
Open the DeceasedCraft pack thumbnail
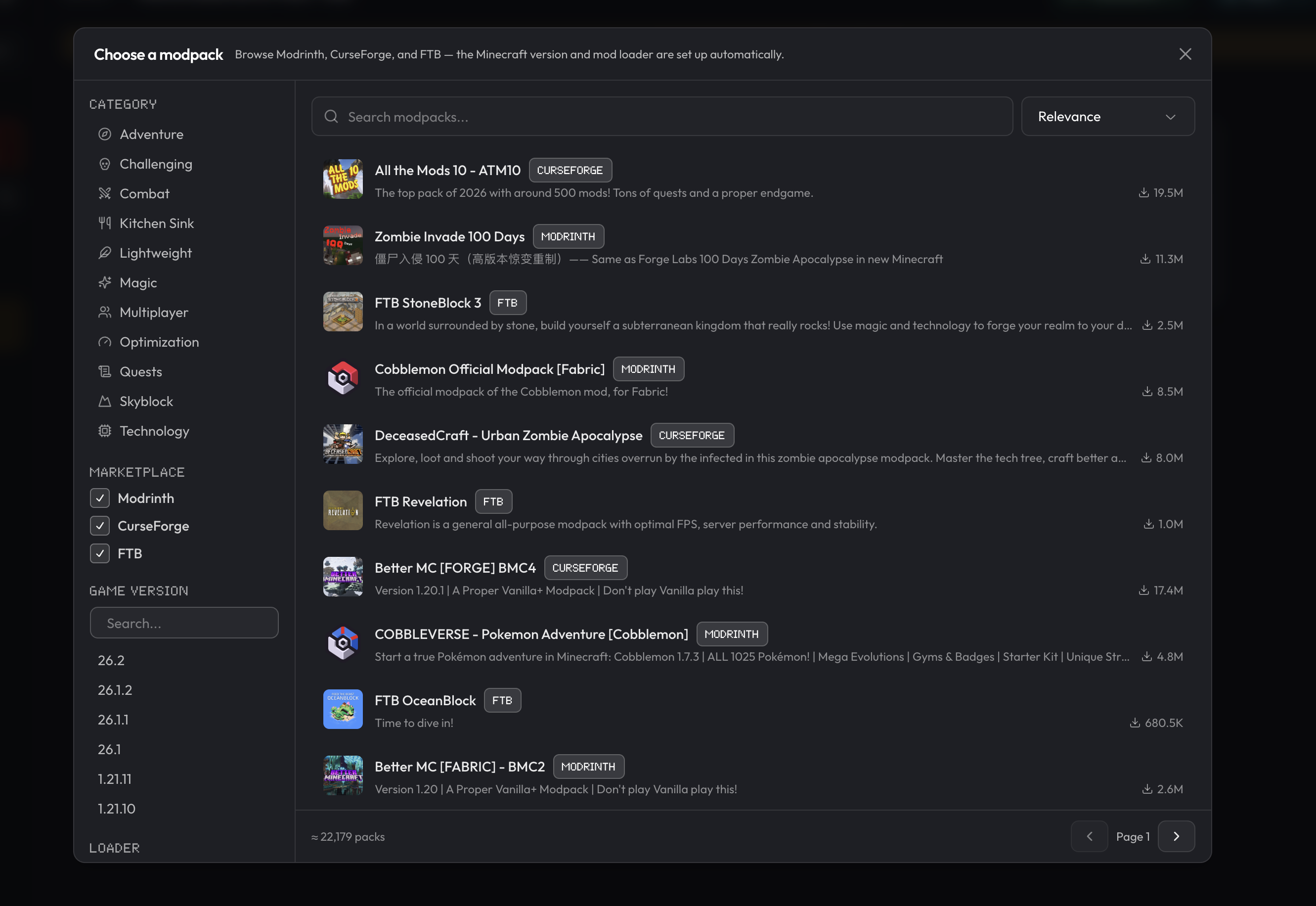point(343,444)
